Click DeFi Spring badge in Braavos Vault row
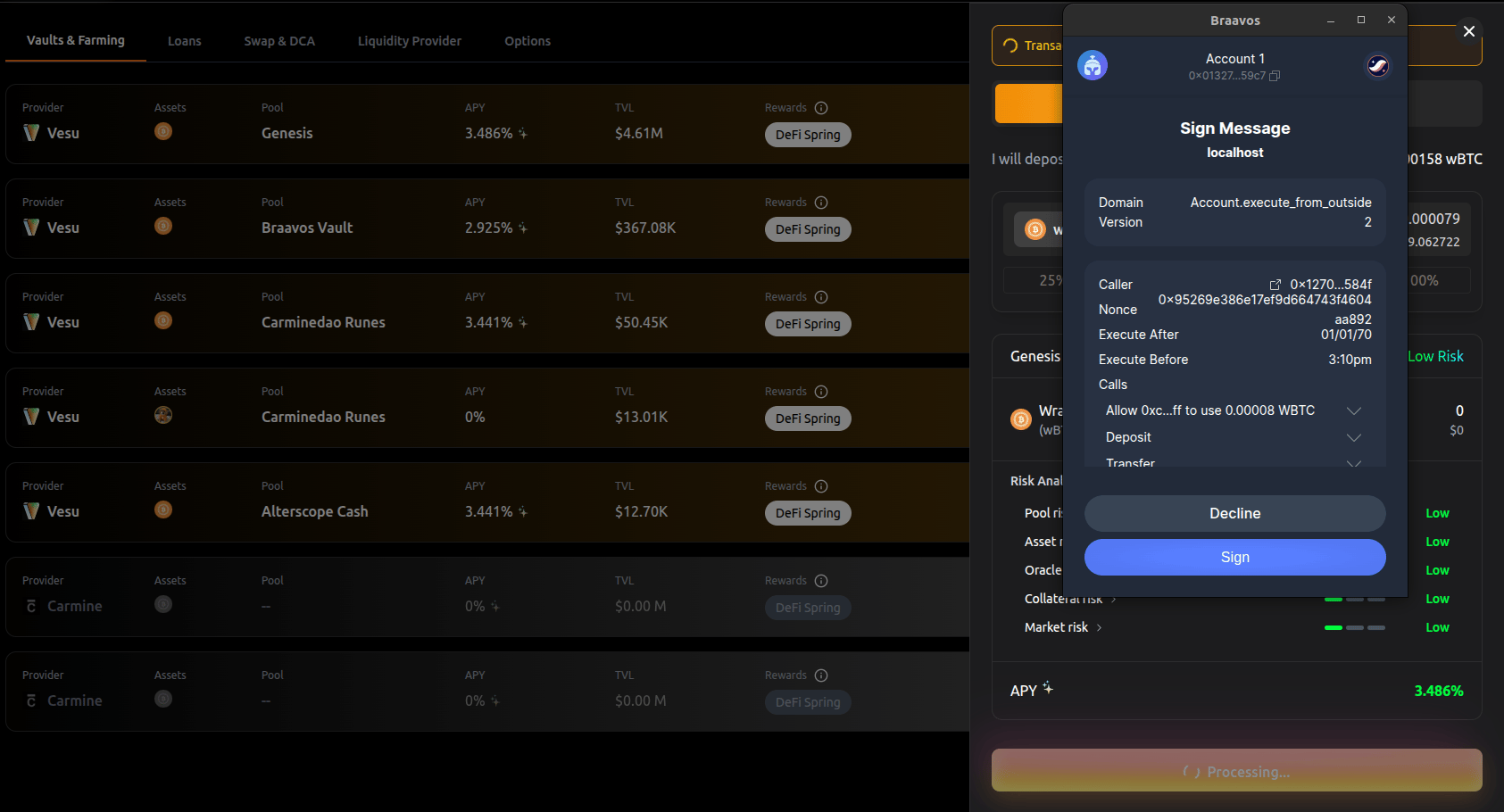Screen dimensions: 1504x812 [808, 229]
